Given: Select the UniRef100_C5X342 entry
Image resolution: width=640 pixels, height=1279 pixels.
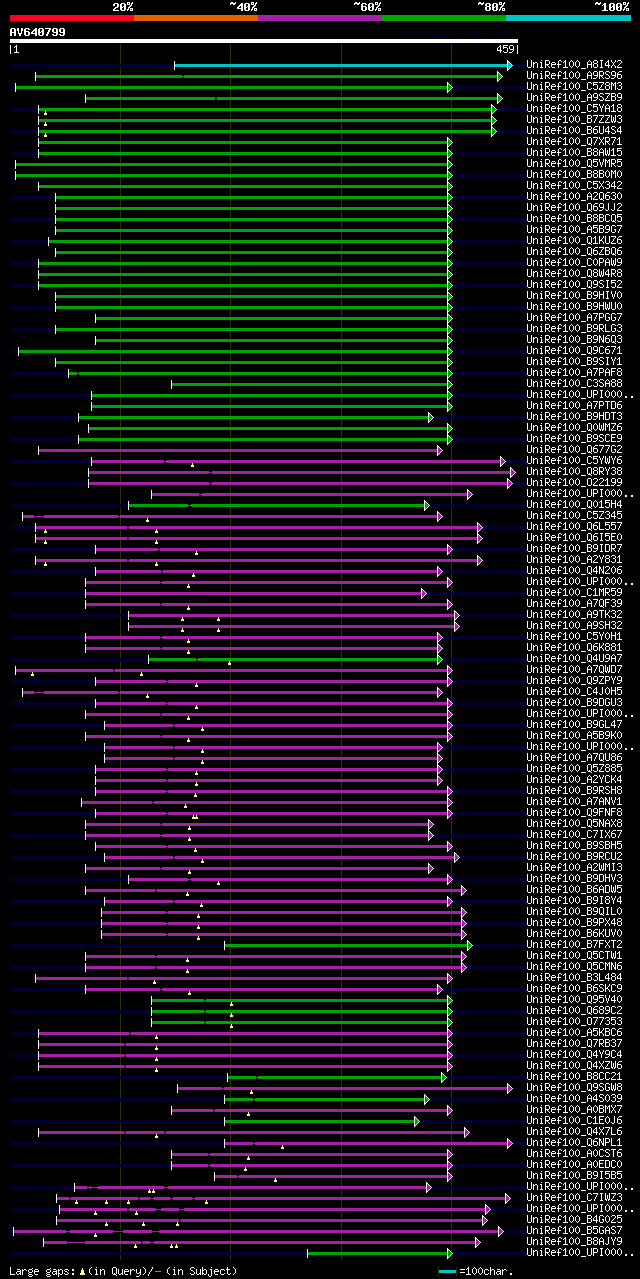Looking at the screenshot, I should (574, 186).
